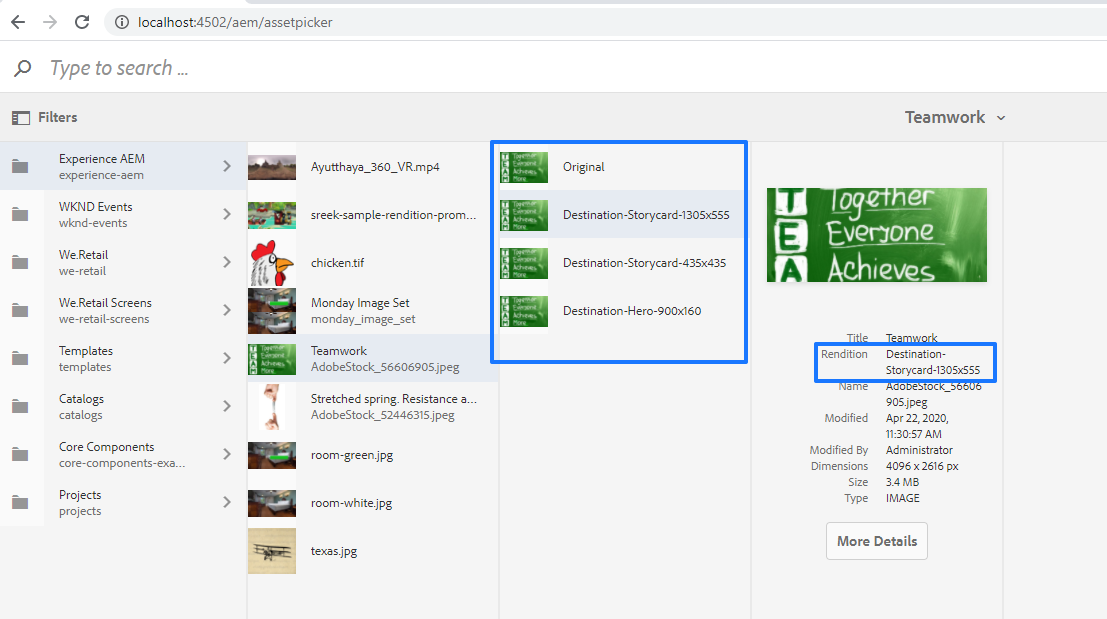Image resolution: width=1107 pixels, height=619 pixels.
Task: Click the Catalogs folder icon
Action: (x=22, y=406)
